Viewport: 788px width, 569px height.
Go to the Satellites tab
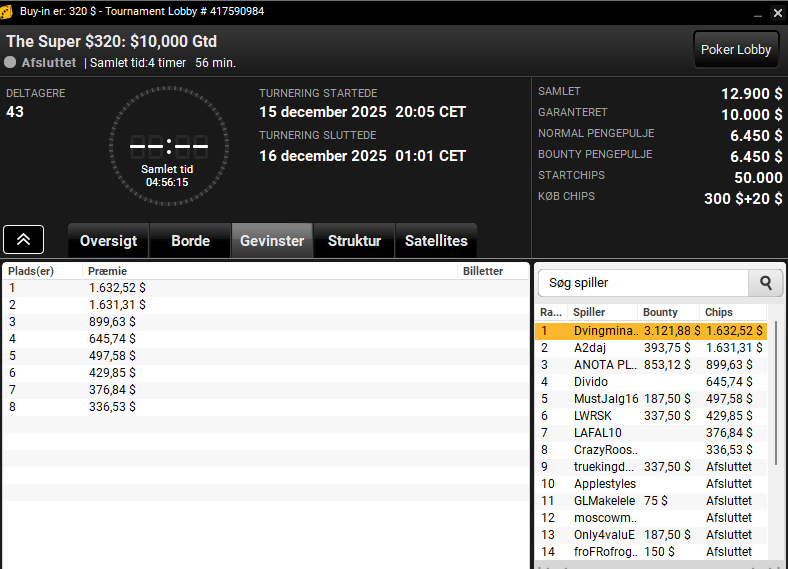coord(436,241)
